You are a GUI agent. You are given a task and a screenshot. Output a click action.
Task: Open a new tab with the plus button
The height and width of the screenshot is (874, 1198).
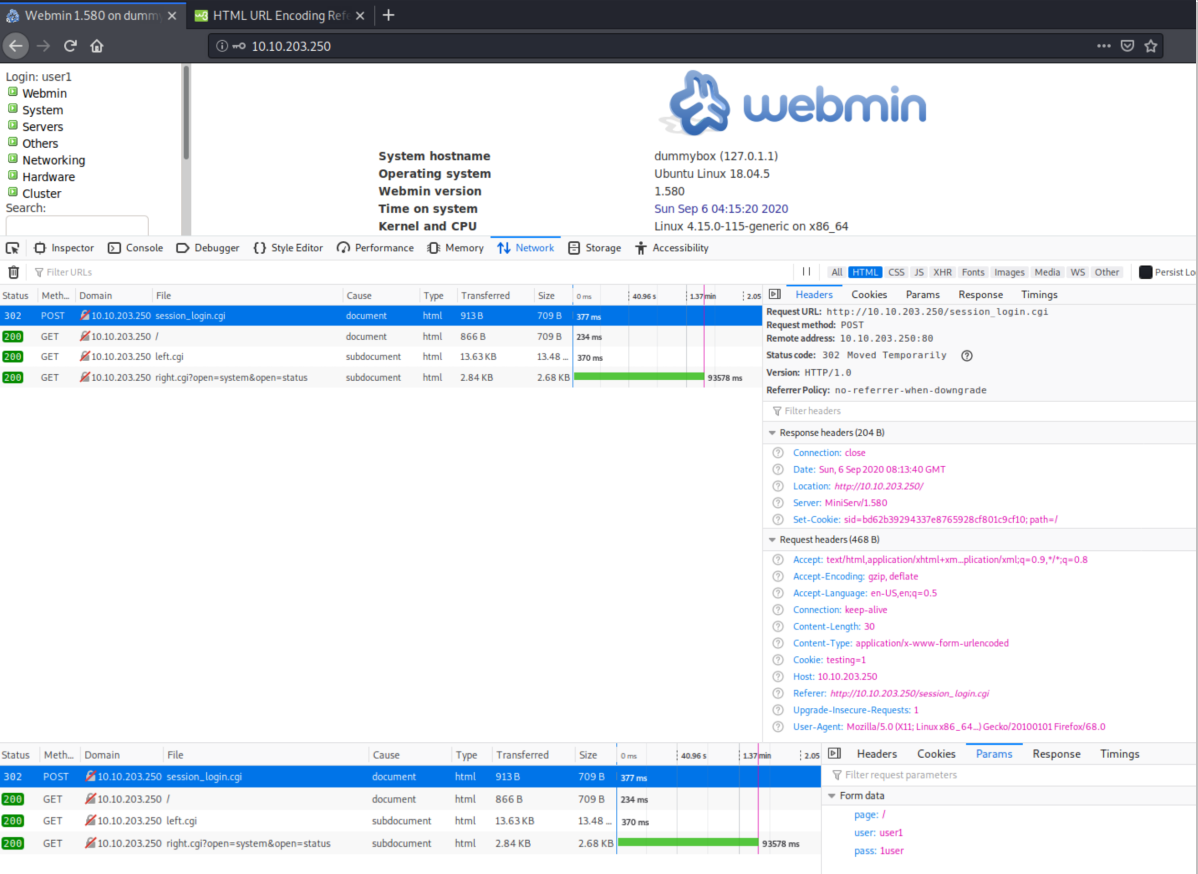(x=389, y=15)
